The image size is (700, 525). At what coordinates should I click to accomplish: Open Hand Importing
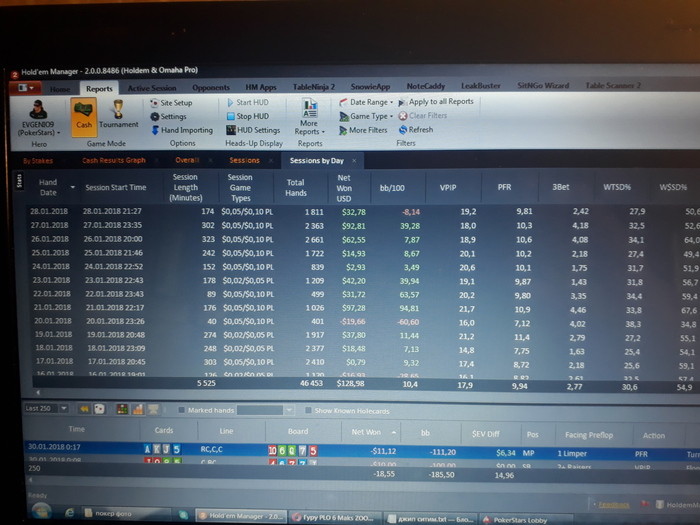click(x=182, y=130)
